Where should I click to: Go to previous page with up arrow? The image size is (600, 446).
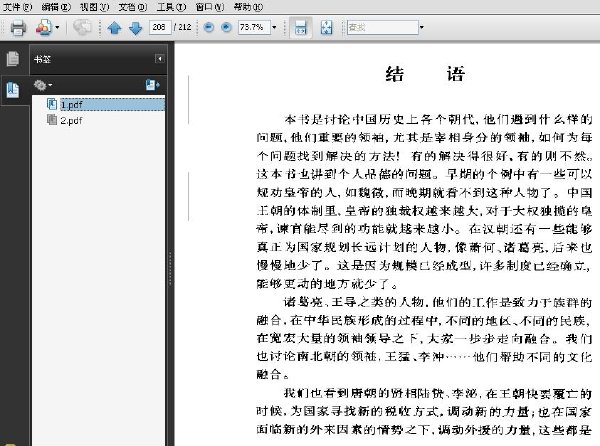114,28
